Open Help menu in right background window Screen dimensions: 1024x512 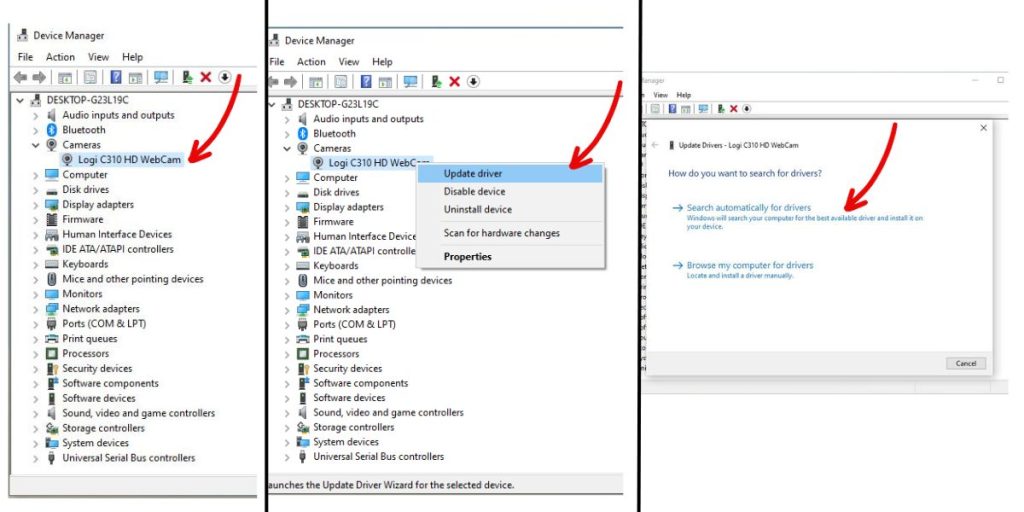pyautogui.click(x=683, y=95)
